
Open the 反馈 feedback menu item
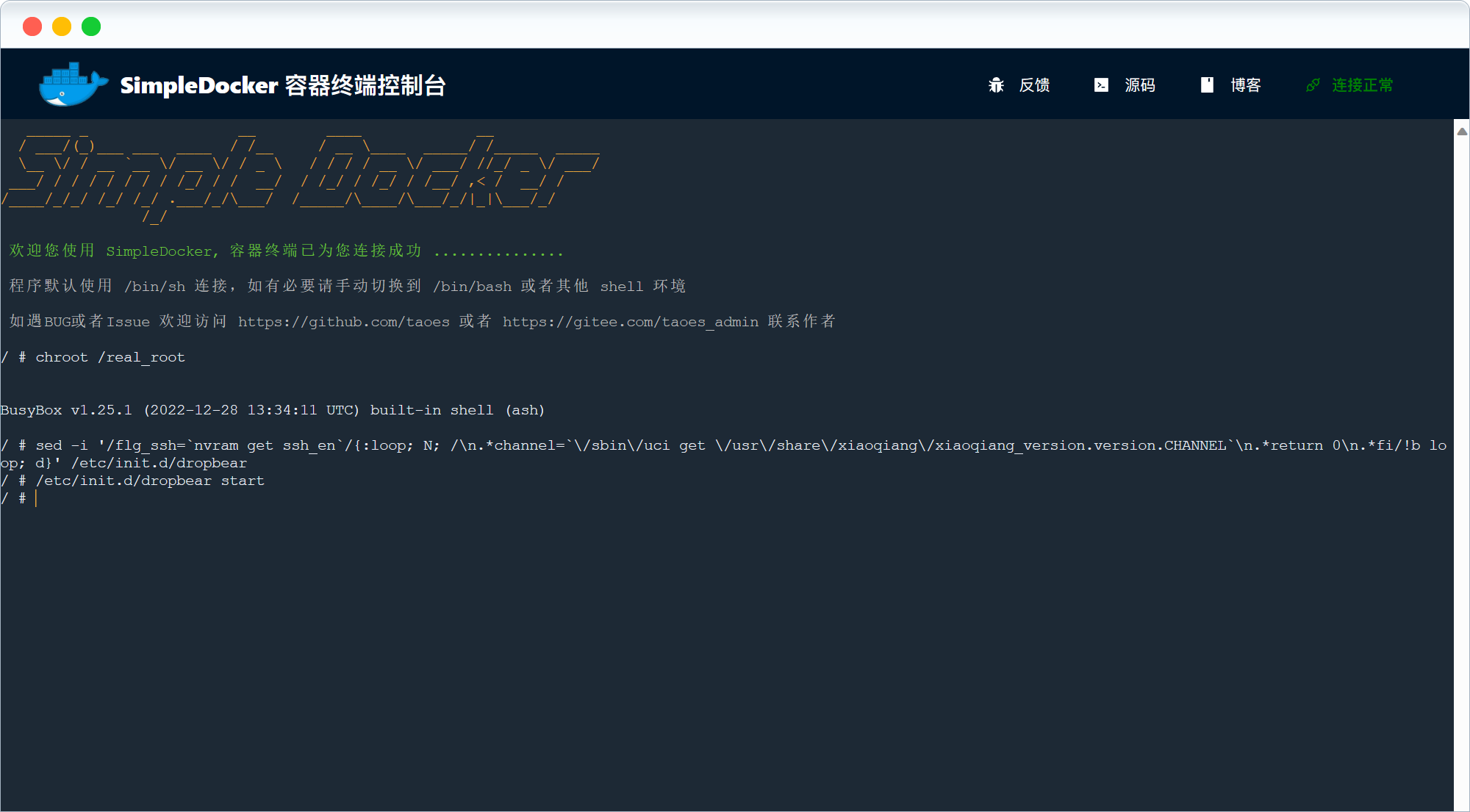pyautogui.click(x=1034, y=85)
